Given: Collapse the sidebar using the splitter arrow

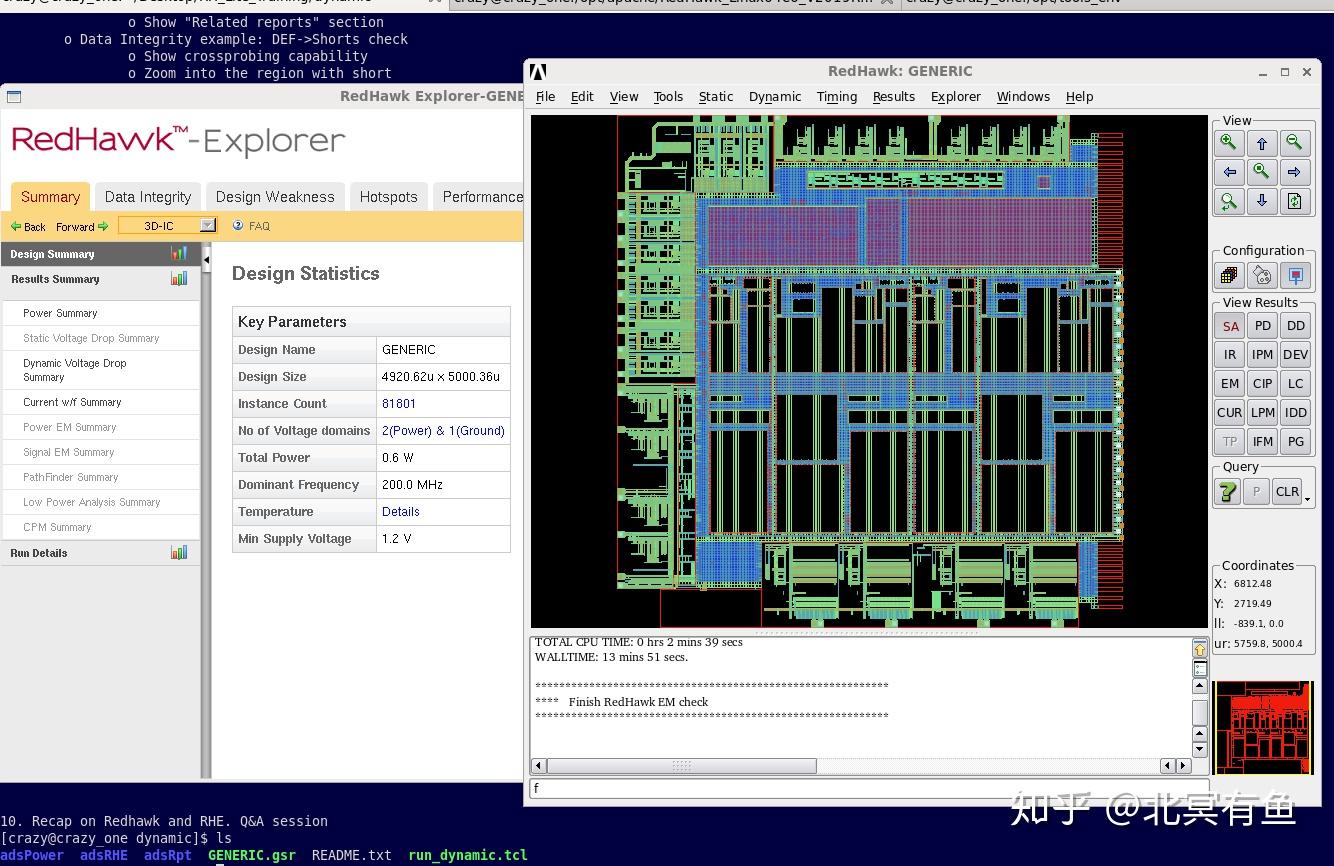Looking at the screenshot, I should (x=206, y=260).
